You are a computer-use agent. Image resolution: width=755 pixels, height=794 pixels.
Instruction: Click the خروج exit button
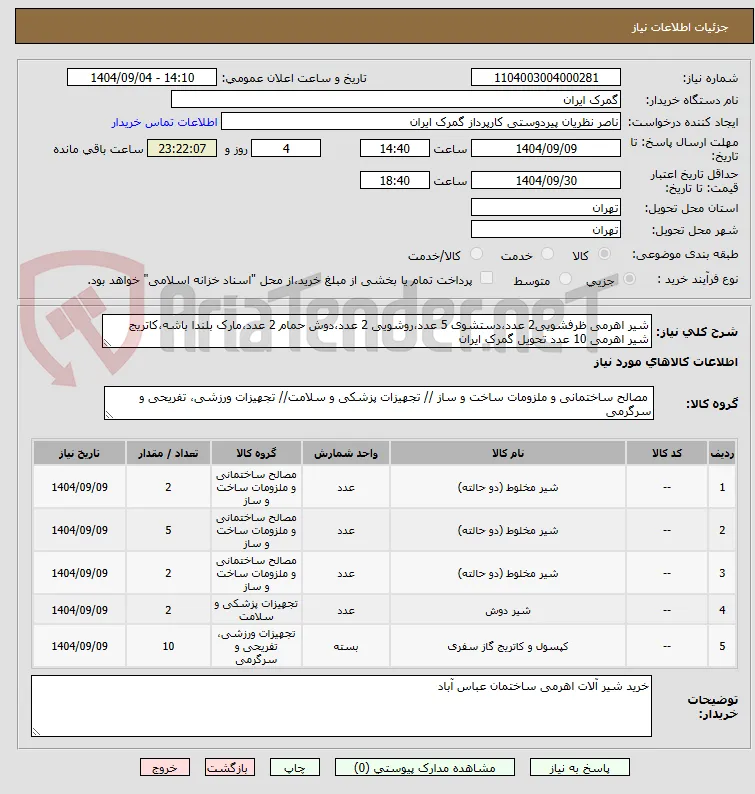tap(165, 767)
